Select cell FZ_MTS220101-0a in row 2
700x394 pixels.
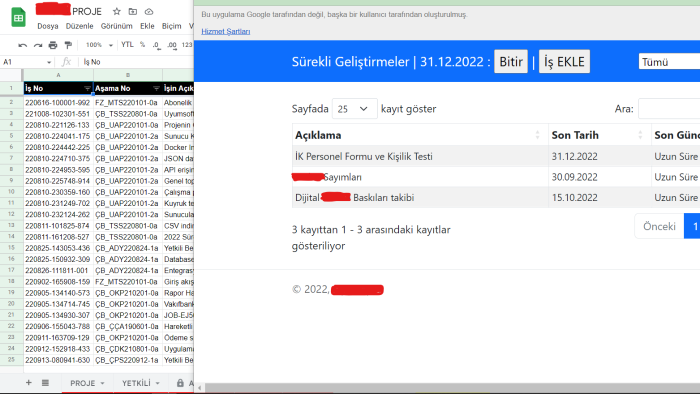click(x=128, y=103)
